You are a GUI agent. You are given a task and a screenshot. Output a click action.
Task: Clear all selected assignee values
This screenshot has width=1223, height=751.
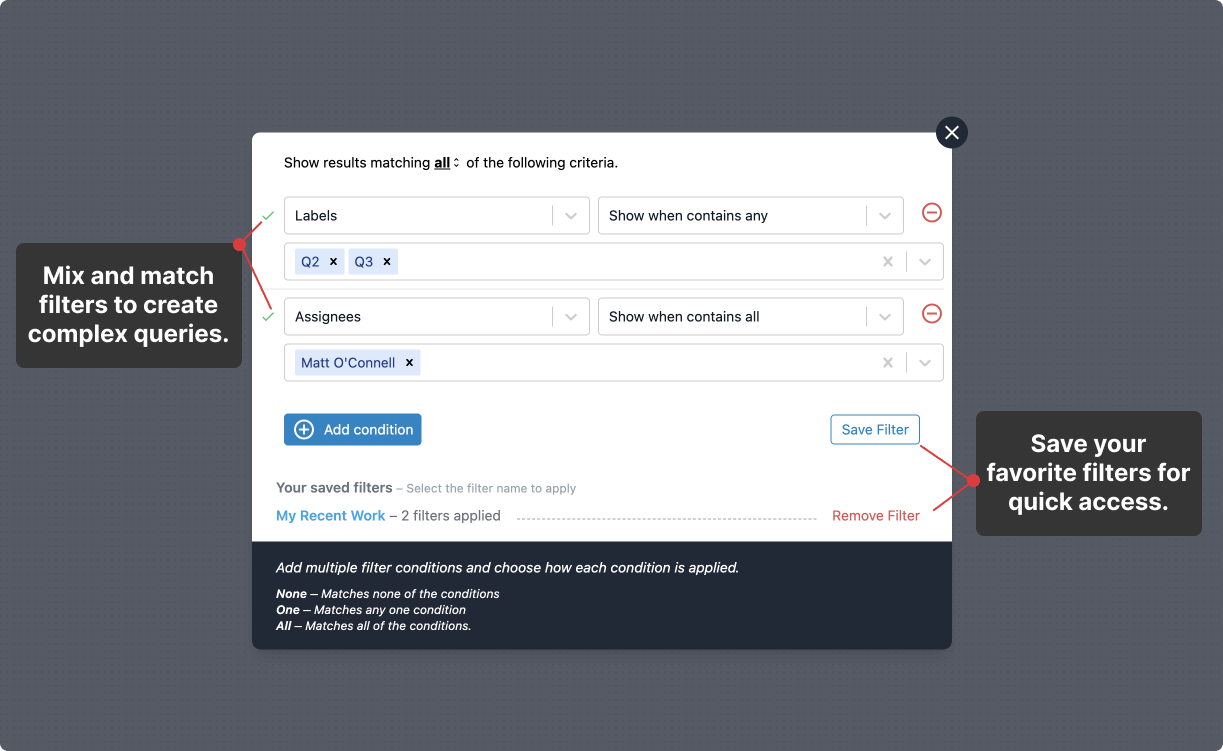coord(887,363)
